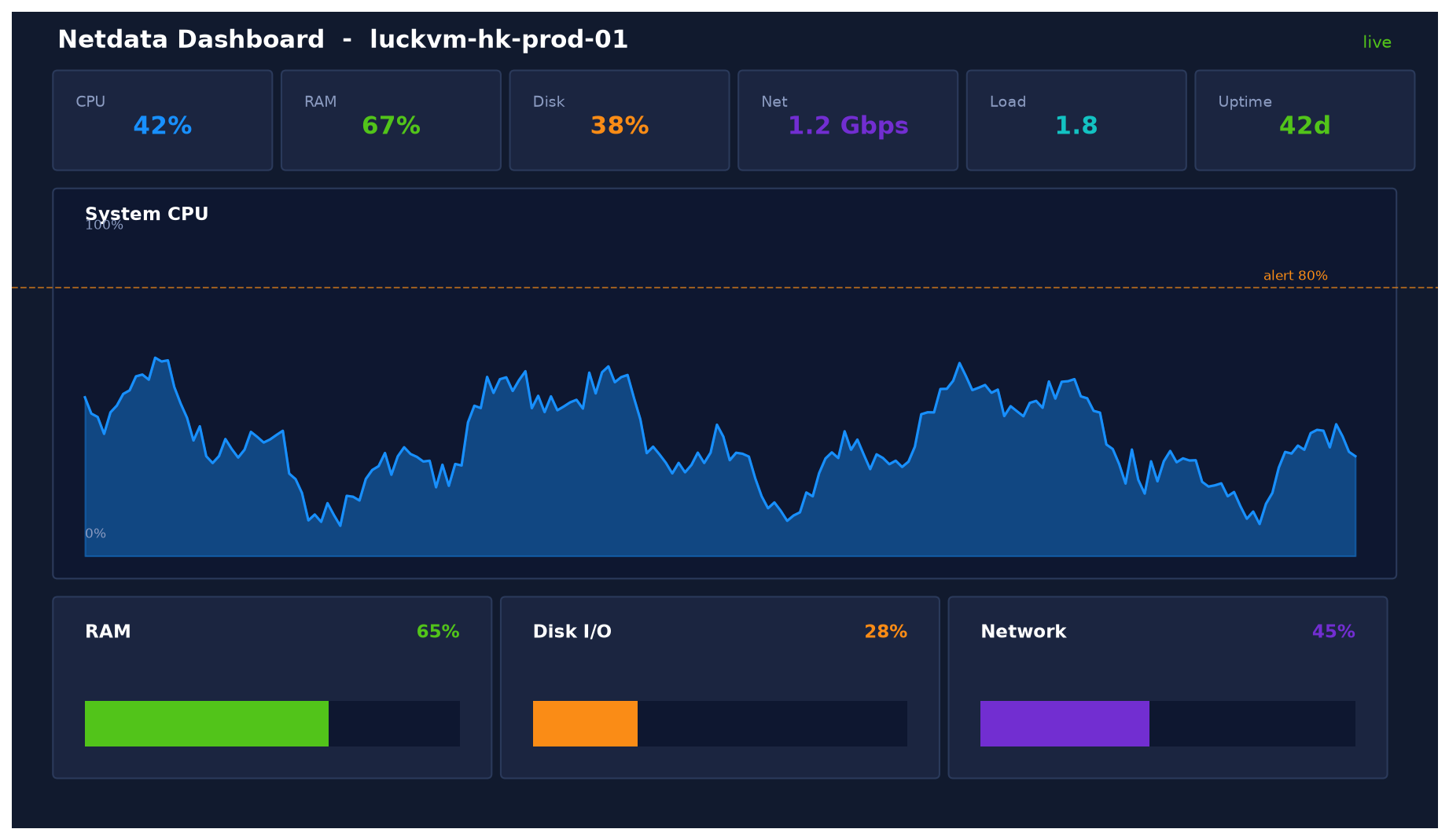Click the RAM panel heading
Image resolution: width=1449 pixels, height=840 pixels.
pos(108,632)
